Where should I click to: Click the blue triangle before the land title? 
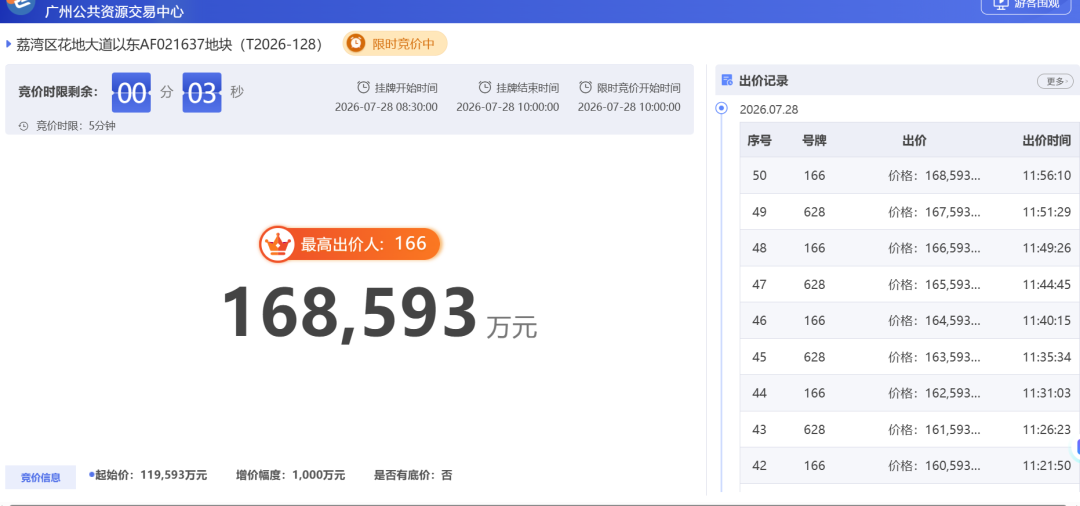click(x=8, y=44)
